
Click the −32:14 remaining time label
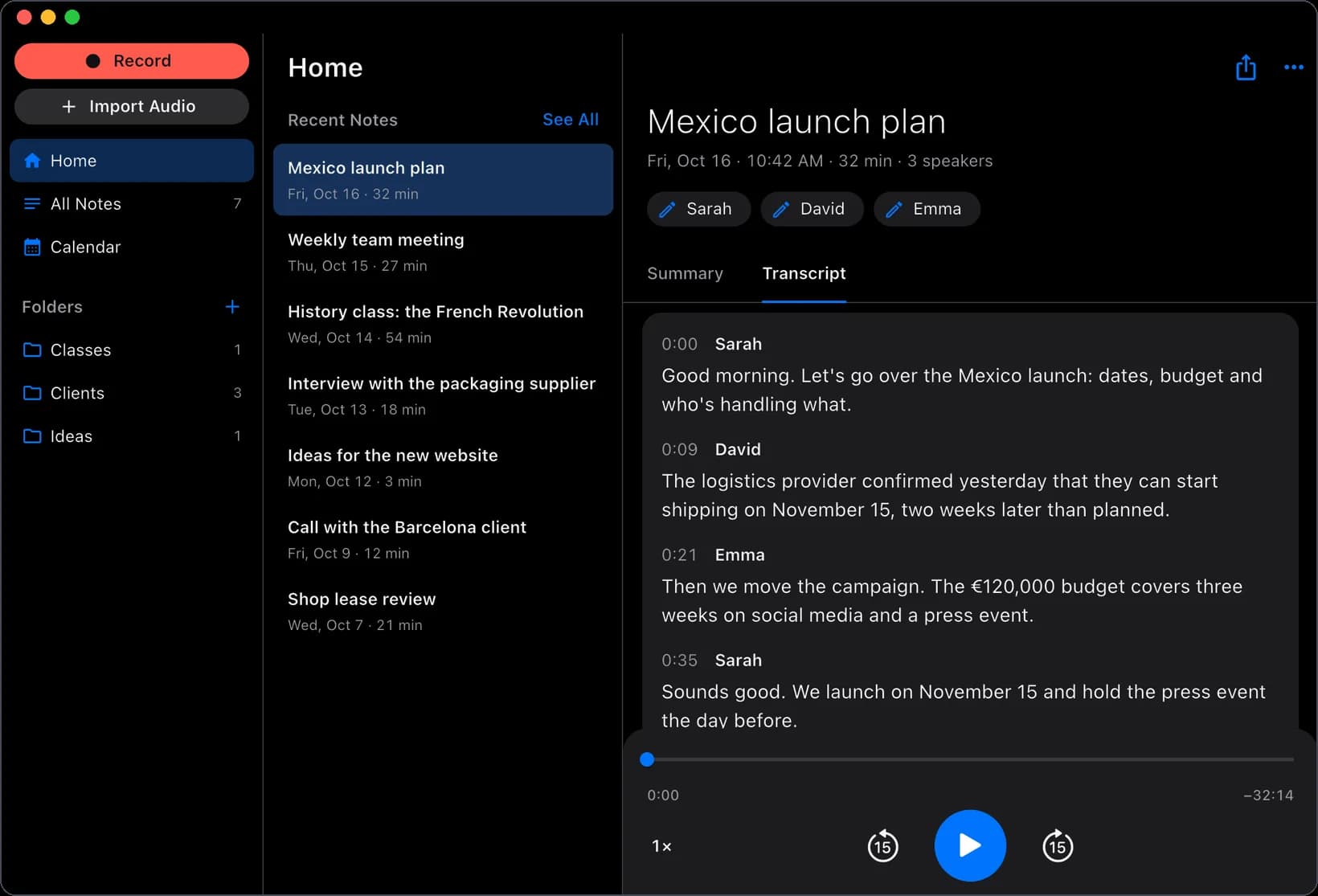(1268, 795)
